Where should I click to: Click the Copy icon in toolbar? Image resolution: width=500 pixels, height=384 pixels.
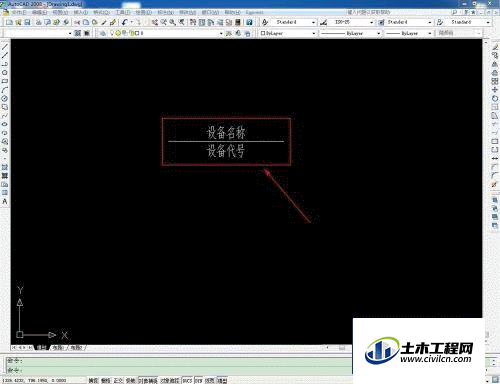coord(86,22)
